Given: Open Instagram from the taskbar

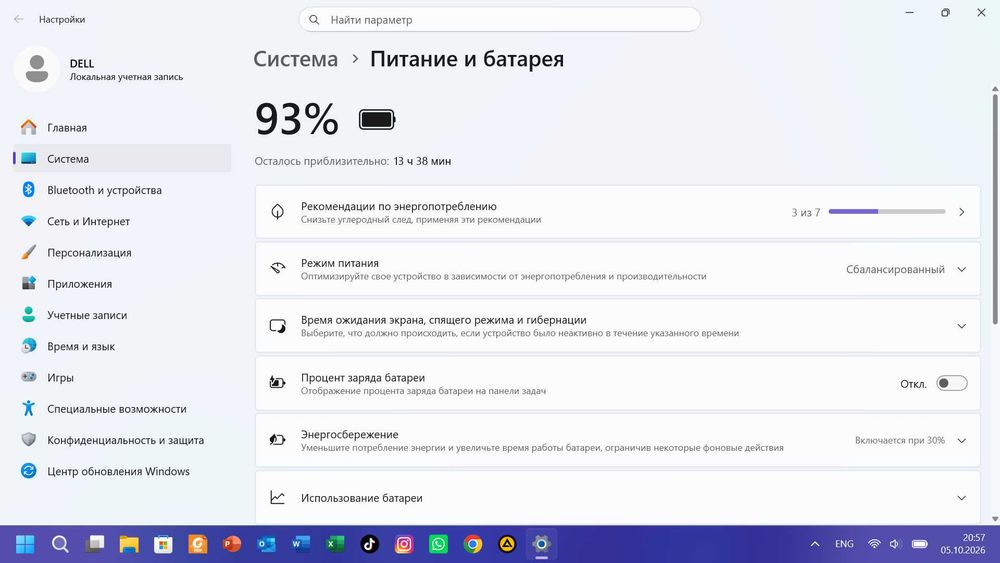Looking at the screenshot, I should coord(404,544).
